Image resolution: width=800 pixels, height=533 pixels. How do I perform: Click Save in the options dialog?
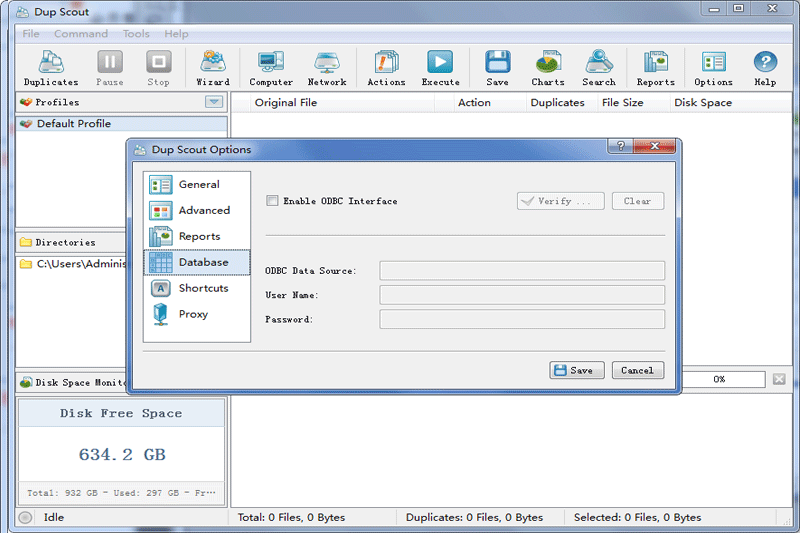coord(577,370)
